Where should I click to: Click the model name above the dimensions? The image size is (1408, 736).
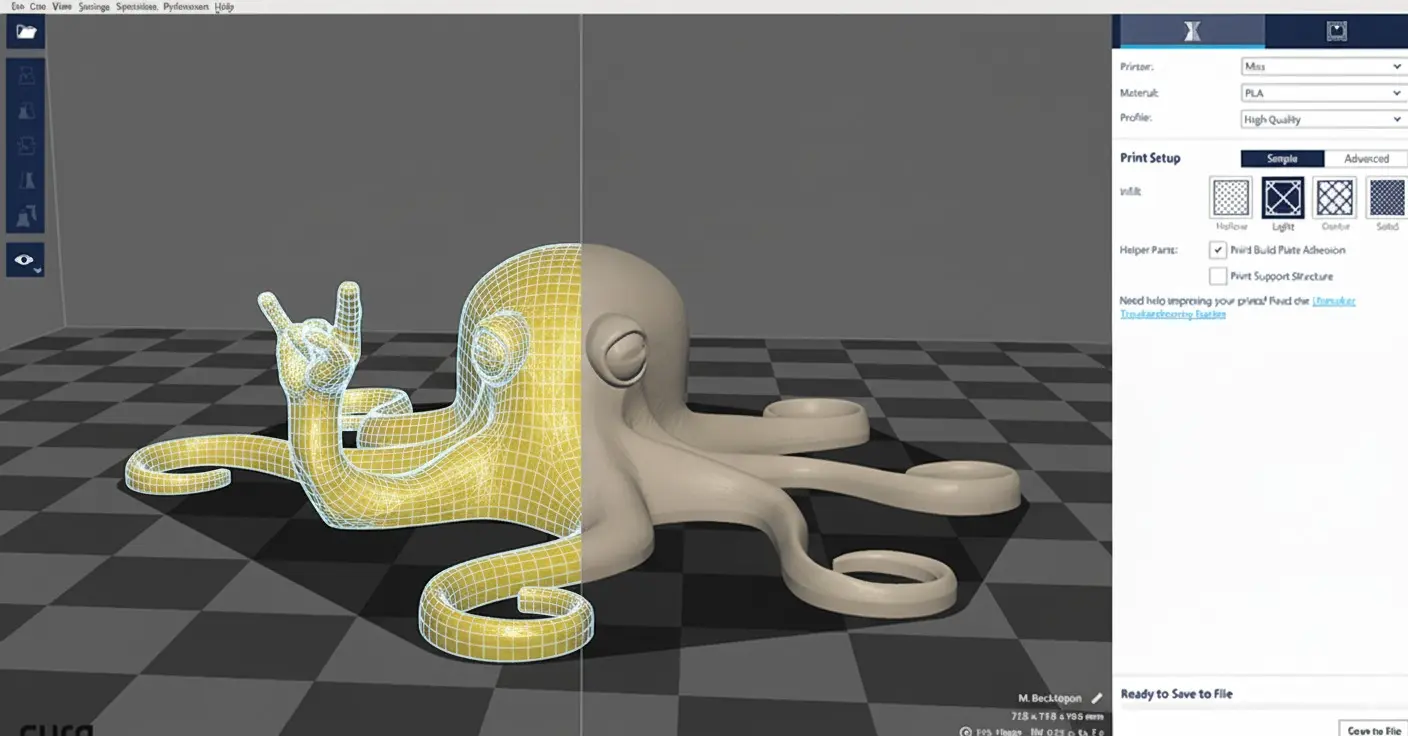click(1050, 698)
